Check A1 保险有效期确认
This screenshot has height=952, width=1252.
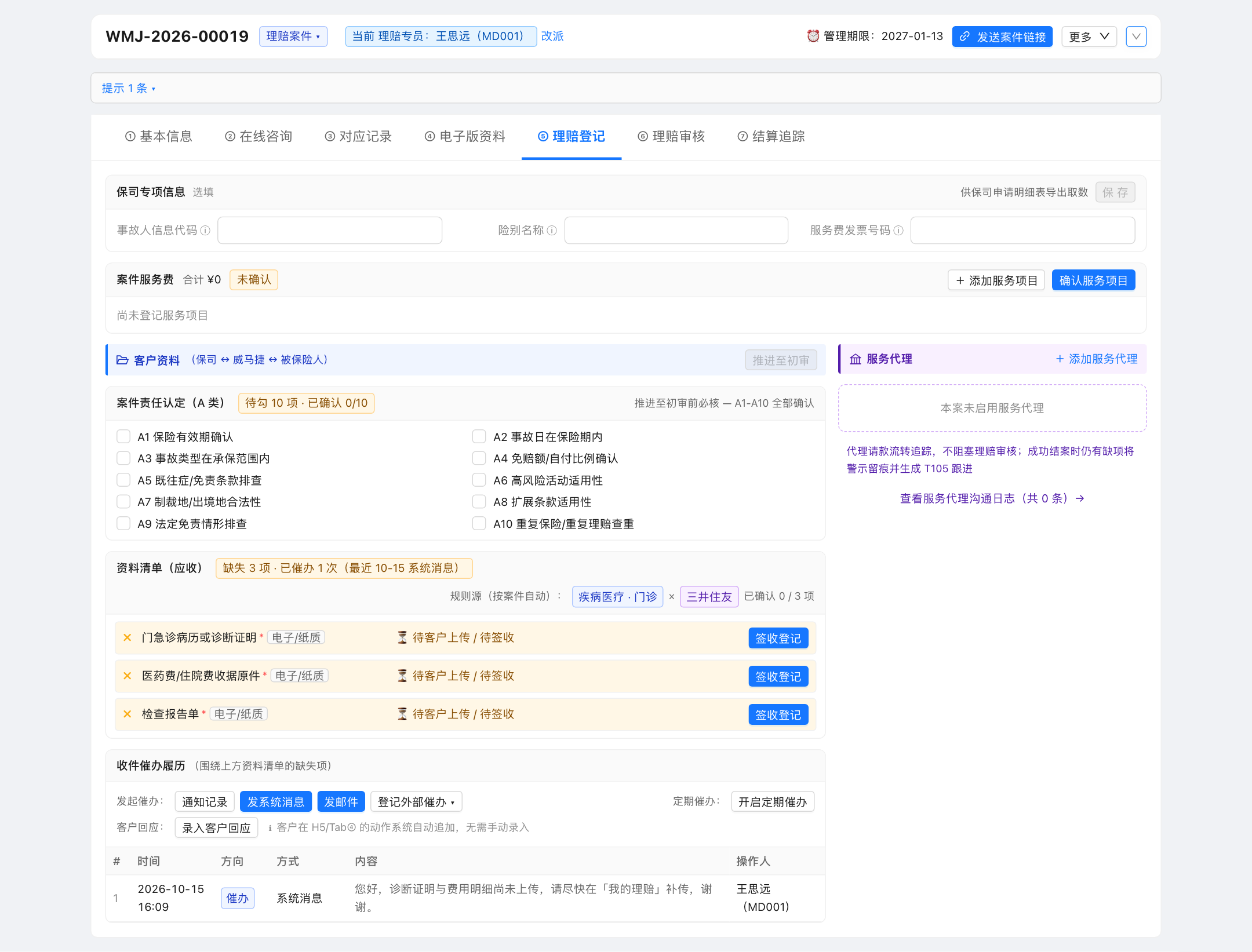(x=123, y=436)
